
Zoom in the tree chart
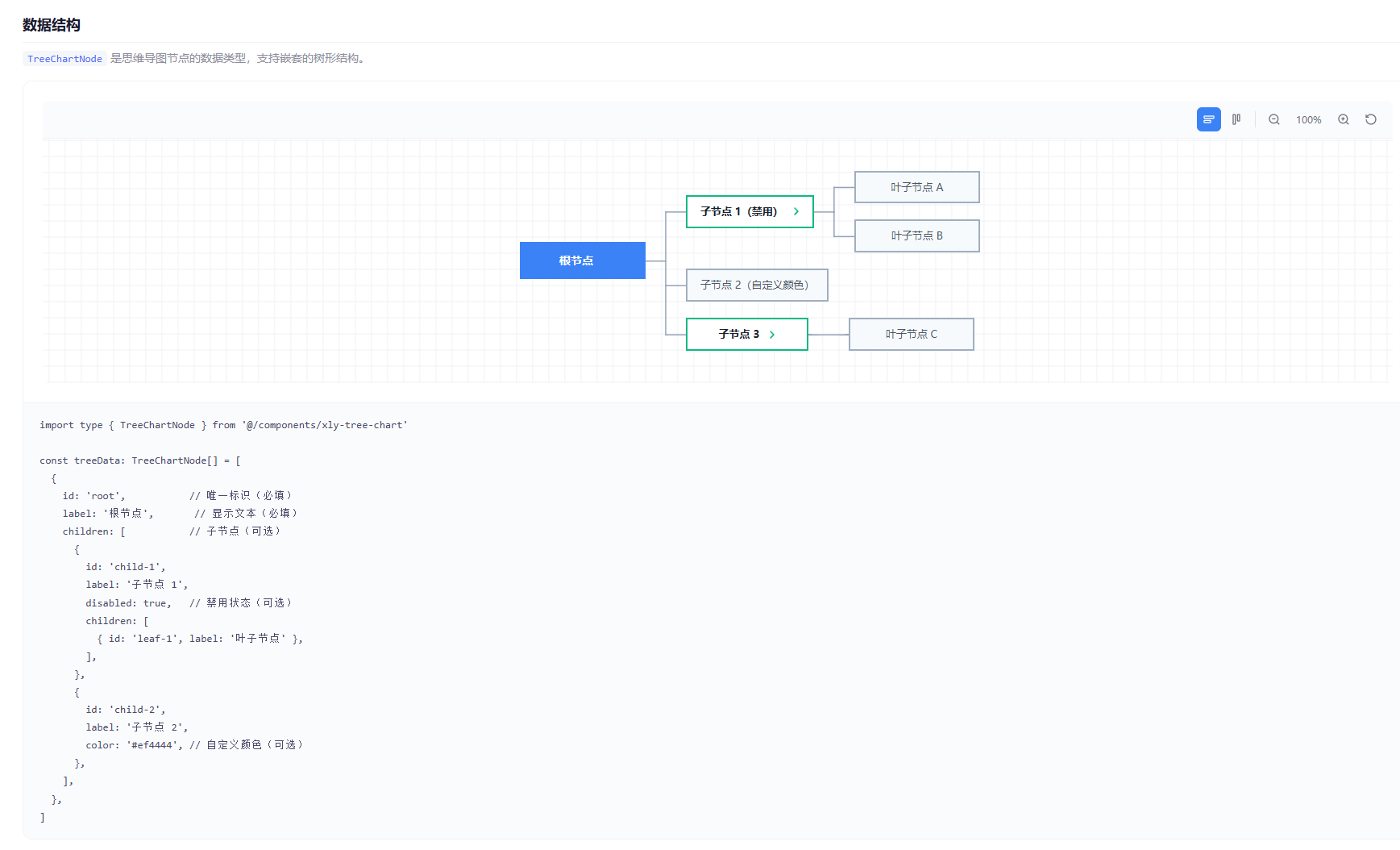[1344, 119]
